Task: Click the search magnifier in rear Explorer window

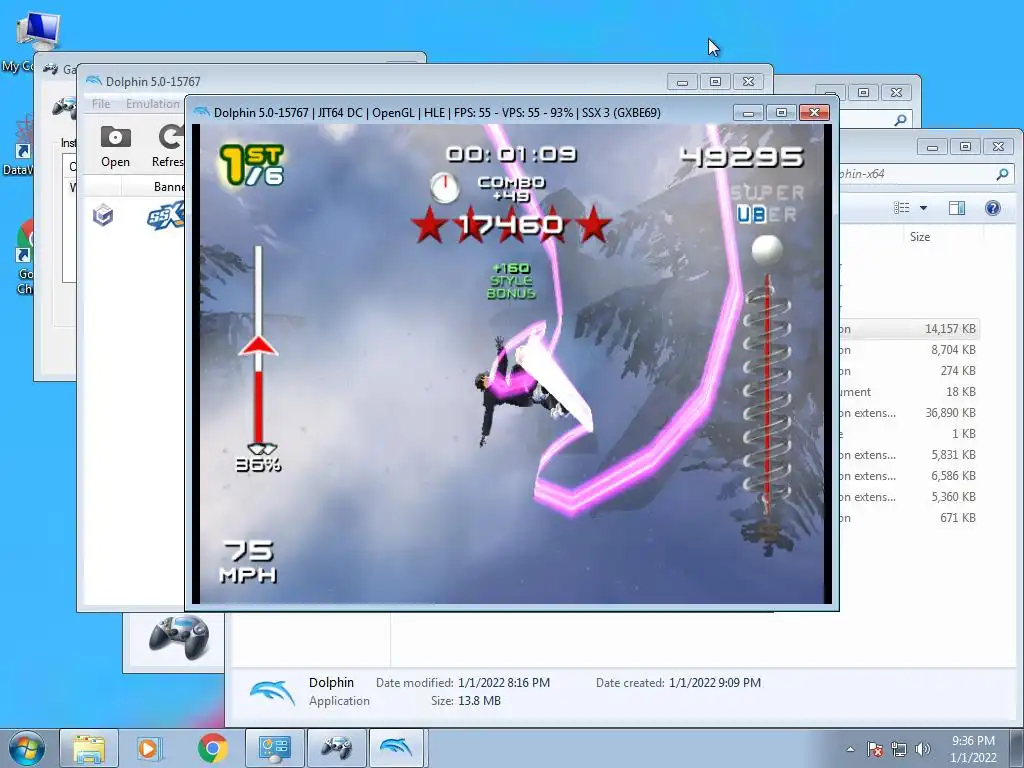Action: [x=901, y=120]
